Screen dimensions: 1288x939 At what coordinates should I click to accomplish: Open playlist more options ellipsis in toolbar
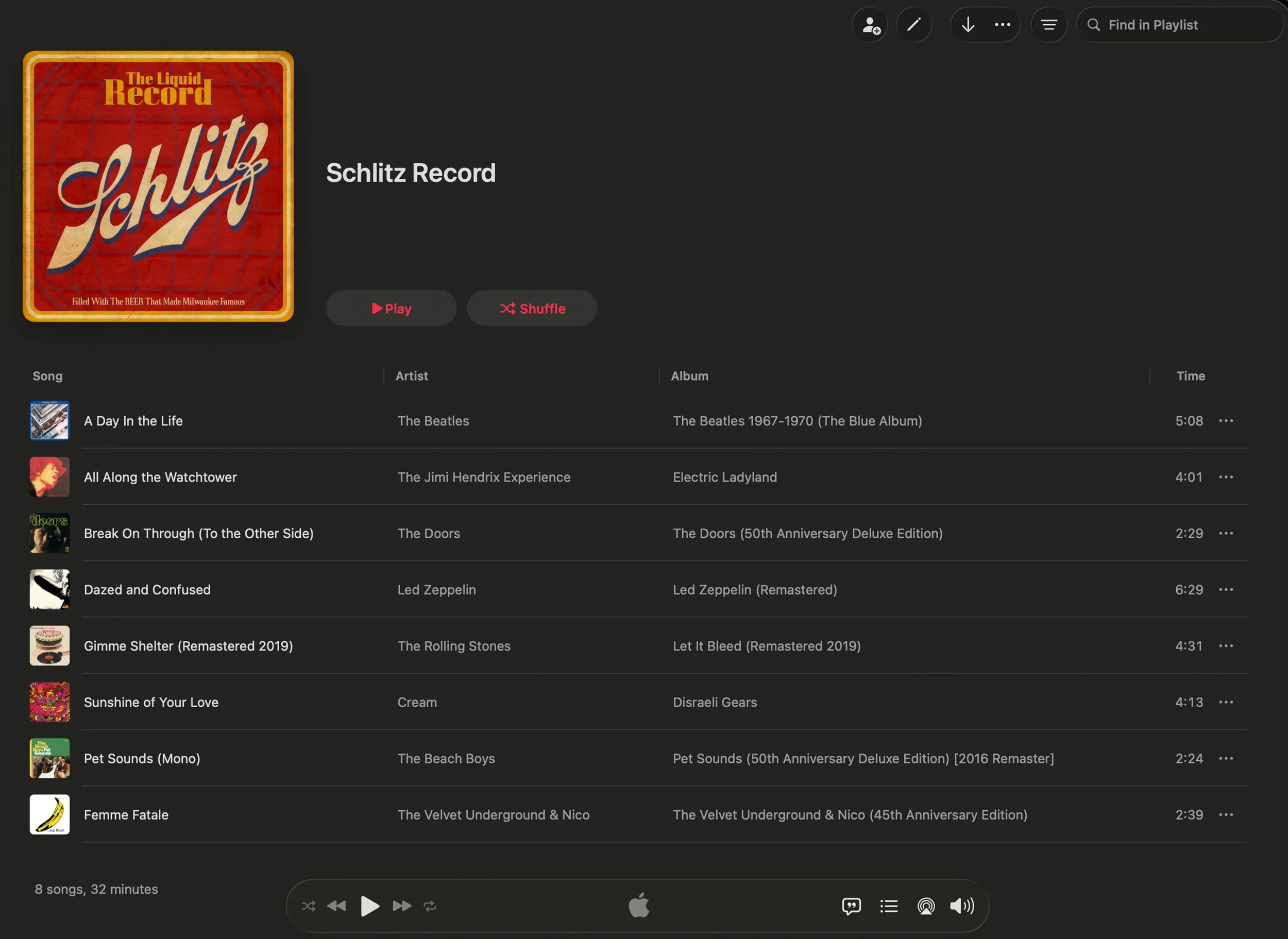click(1002, 25)
